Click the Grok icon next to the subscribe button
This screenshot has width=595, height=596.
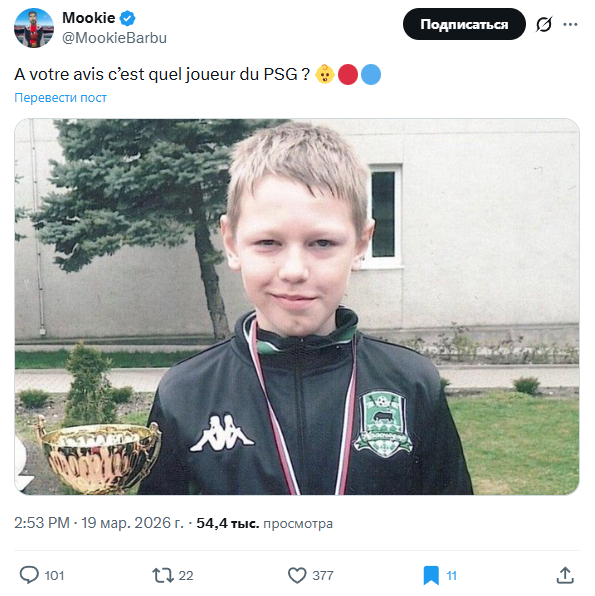[x=544, y=24]
